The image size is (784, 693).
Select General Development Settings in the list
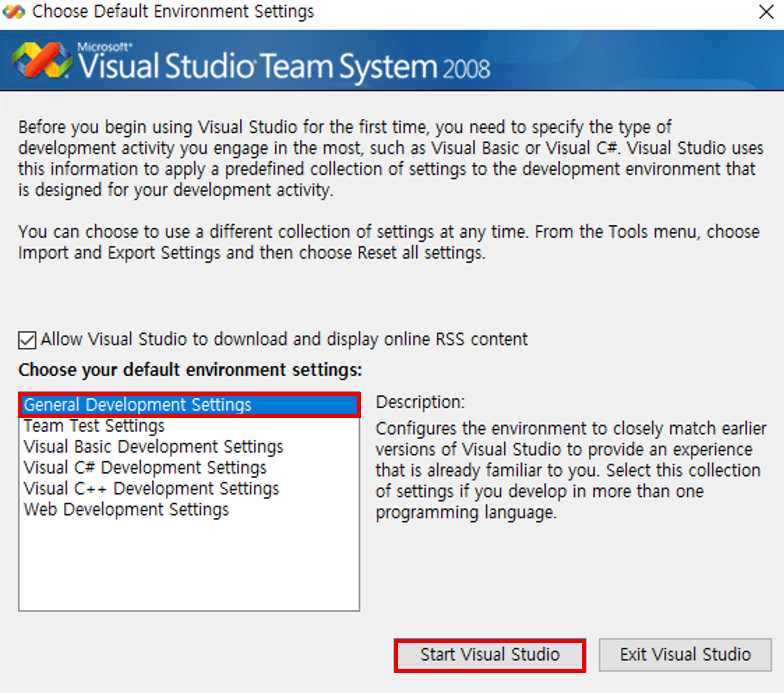138,405
